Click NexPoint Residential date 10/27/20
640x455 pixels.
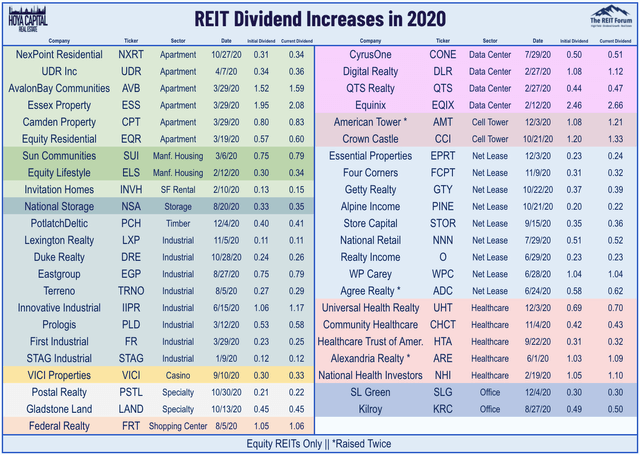pos(226,55)
